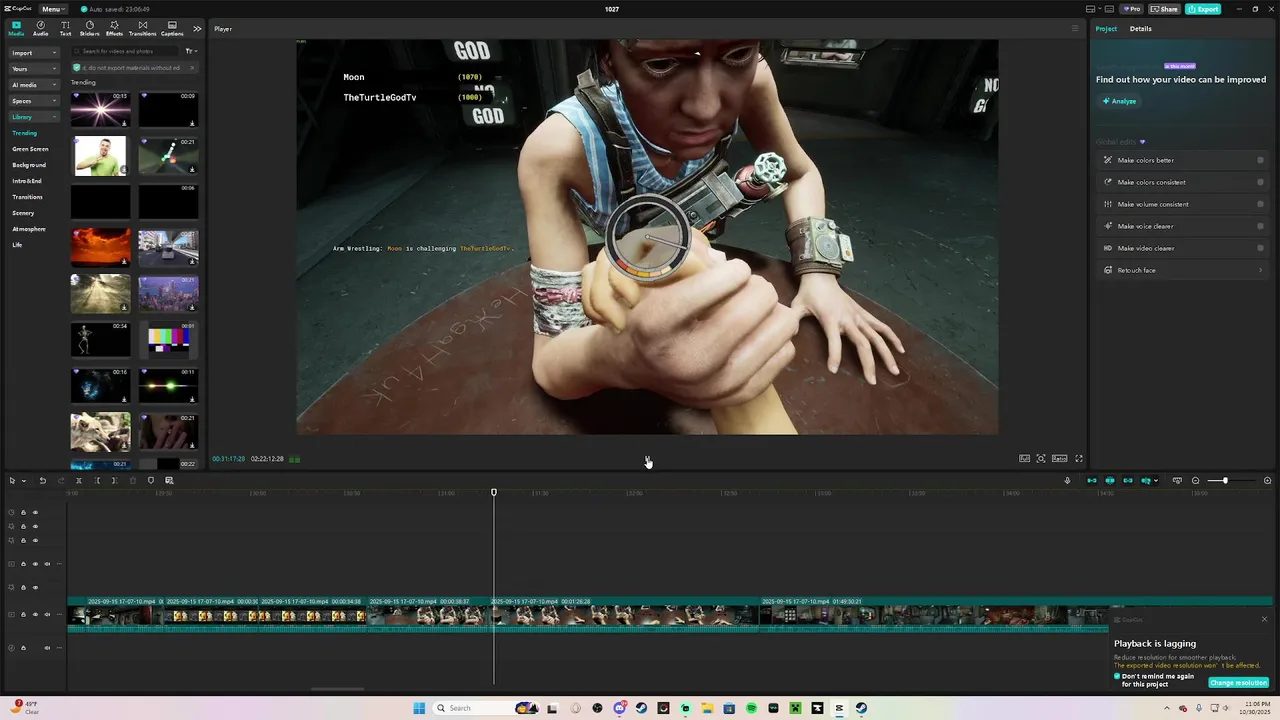Select the Atmosphere library category

pos(29,229)
